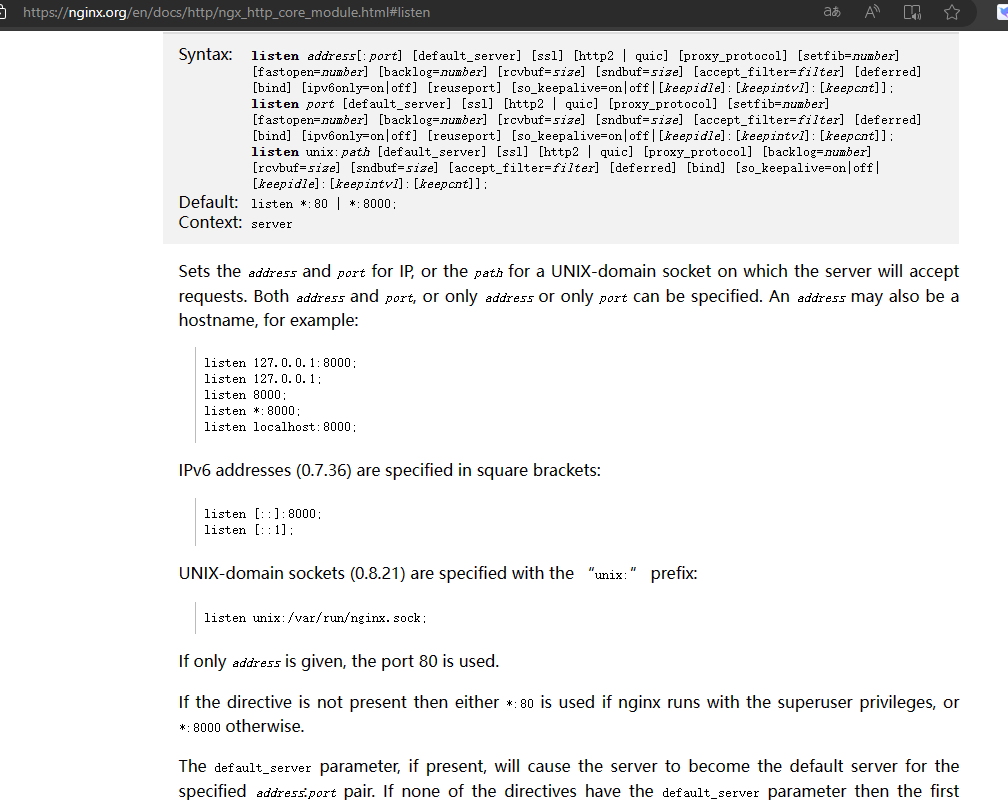This screenshot has width=1008, height=800.
Task: Click the "server" context value
Action: pos(272,224)
